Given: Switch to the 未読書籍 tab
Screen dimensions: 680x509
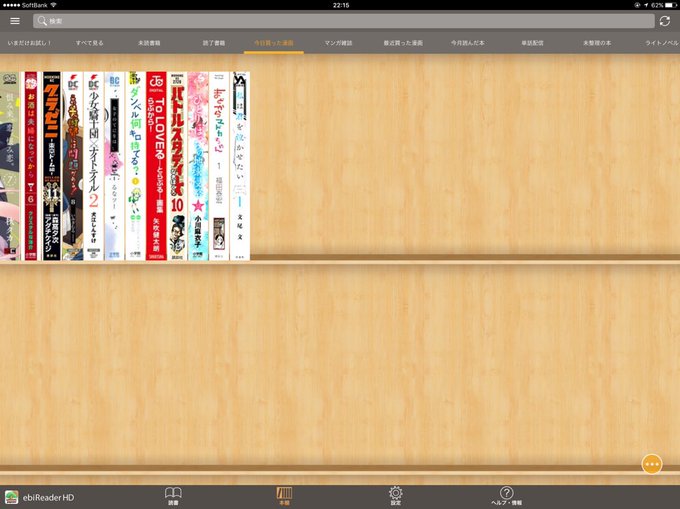Looking at the screenshot, I should pyautogui.click(x=149, y=43).
